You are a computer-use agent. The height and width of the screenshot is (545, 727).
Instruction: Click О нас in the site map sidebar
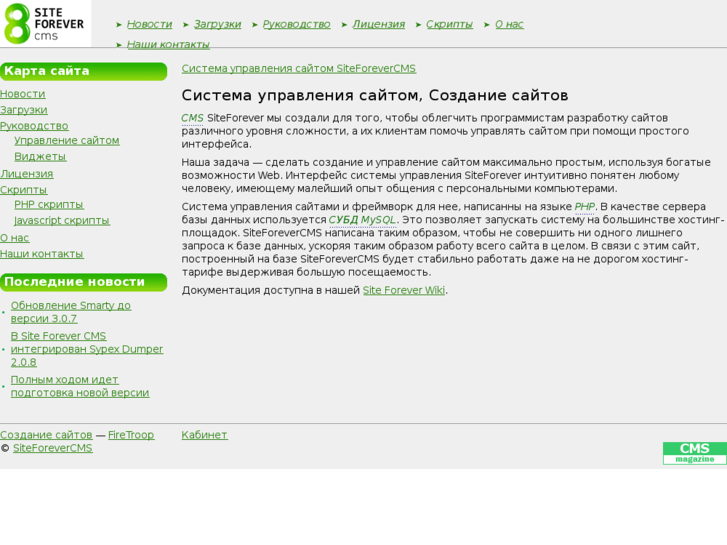14,238
